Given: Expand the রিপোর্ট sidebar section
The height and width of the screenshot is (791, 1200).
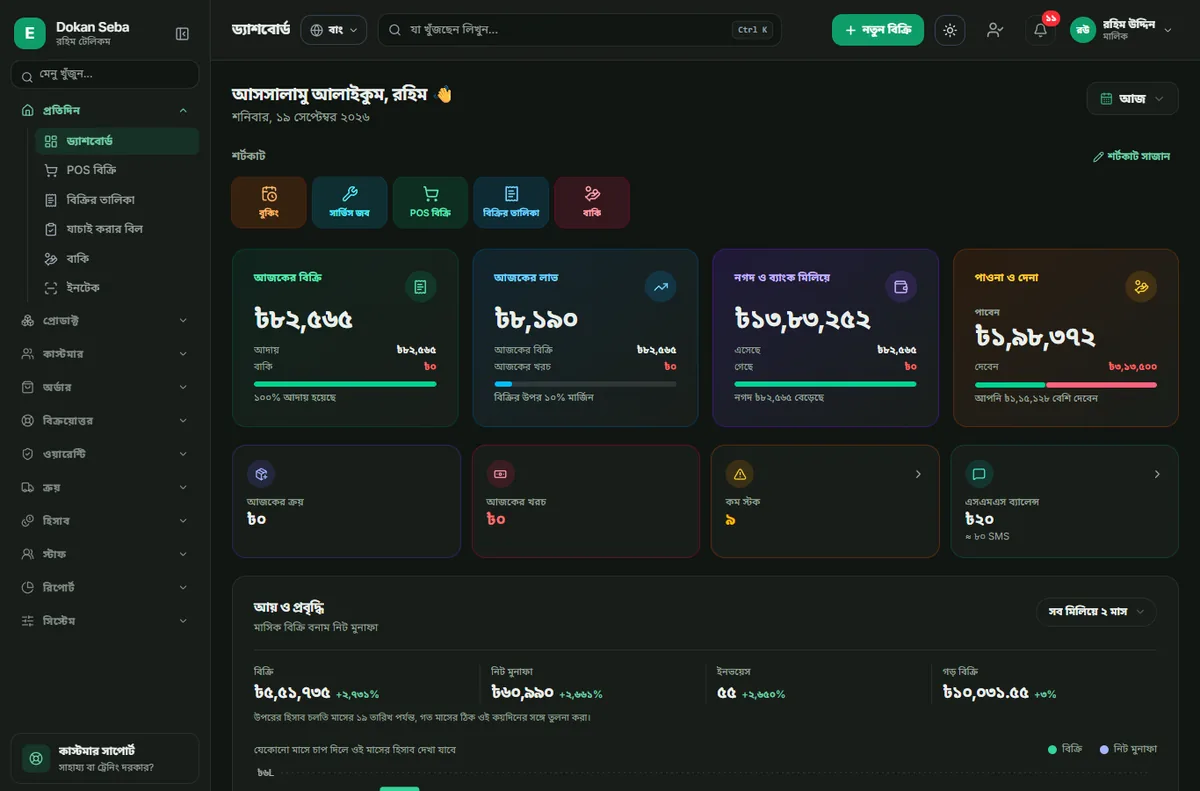Looking at the screenshot, I should 105,587.
